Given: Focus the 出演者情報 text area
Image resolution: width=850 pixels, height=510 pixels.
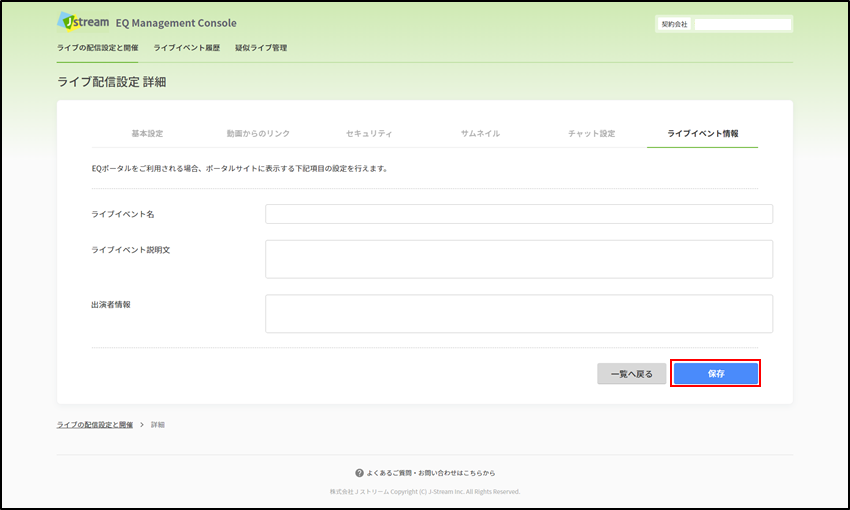Looking at the screenshot, I should [x=519, y=314].
